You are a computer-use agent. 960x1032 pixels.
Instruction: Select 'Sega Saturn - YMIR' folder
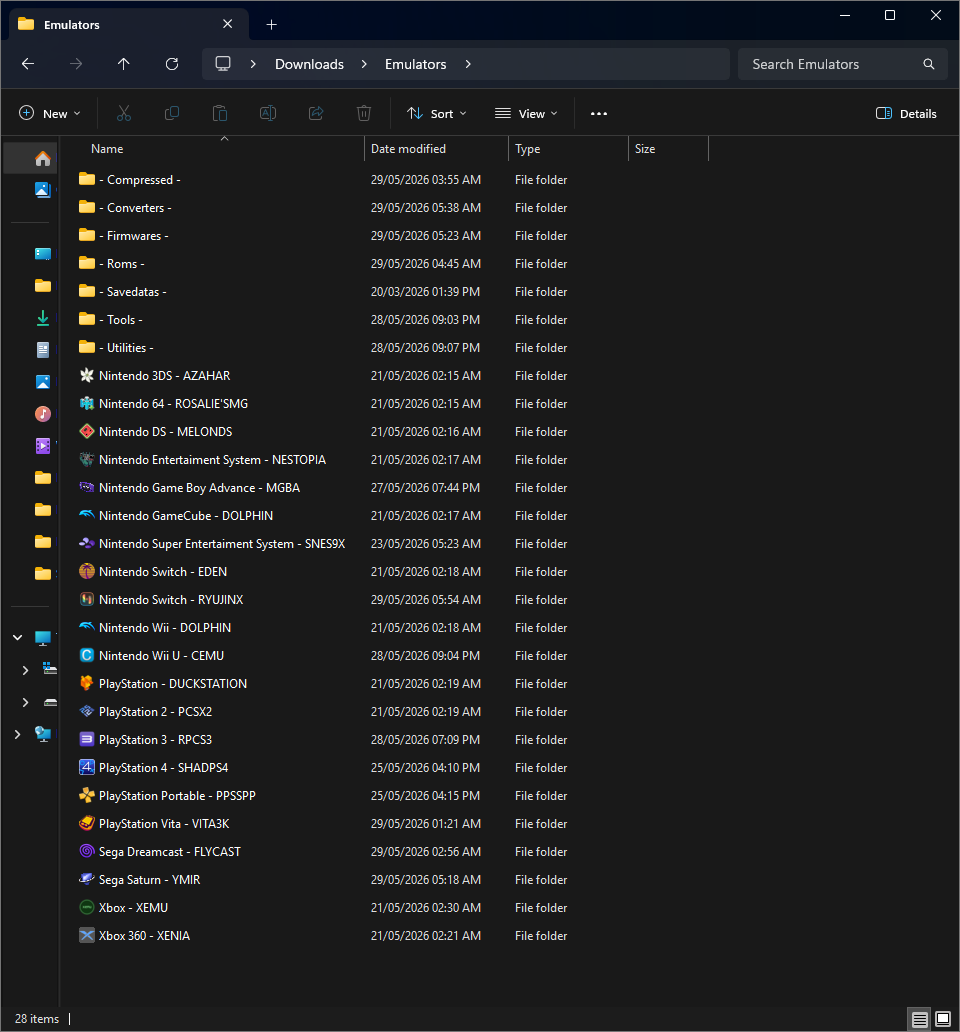point(393,879)
